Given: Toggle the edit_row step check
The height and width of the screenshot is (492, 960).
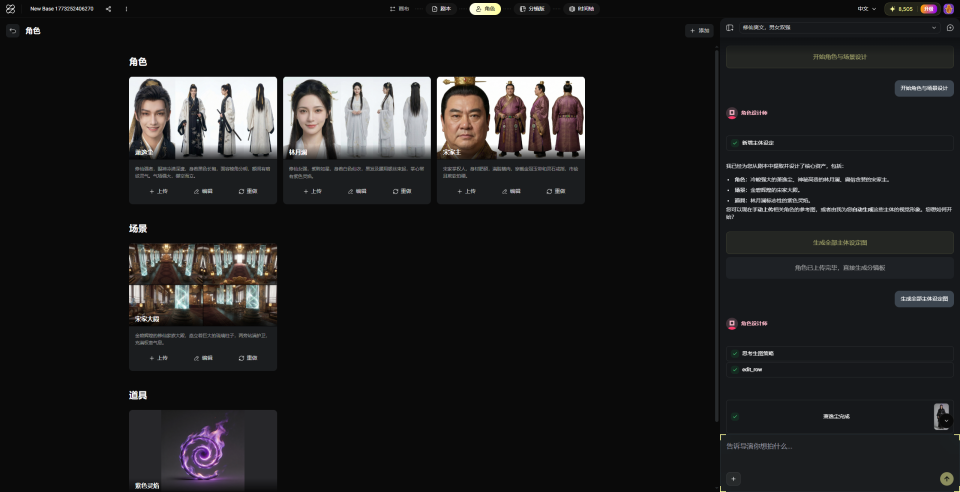Looking at the screenshot, I should pos(735,369).
